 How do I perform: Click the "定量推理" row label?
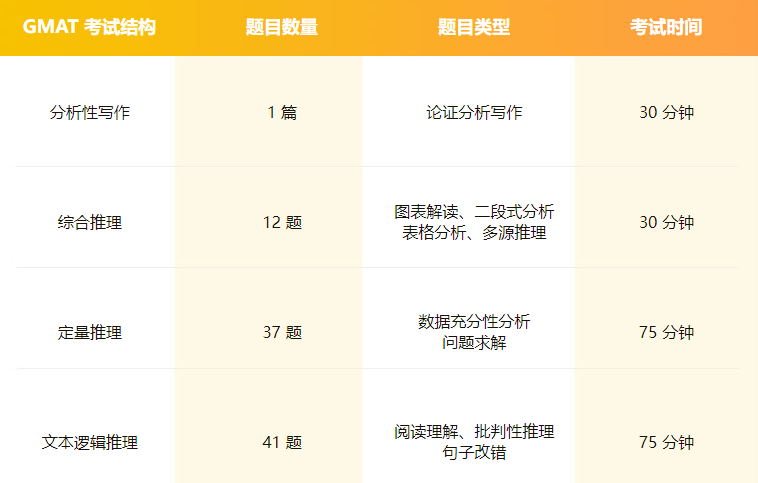90,332
